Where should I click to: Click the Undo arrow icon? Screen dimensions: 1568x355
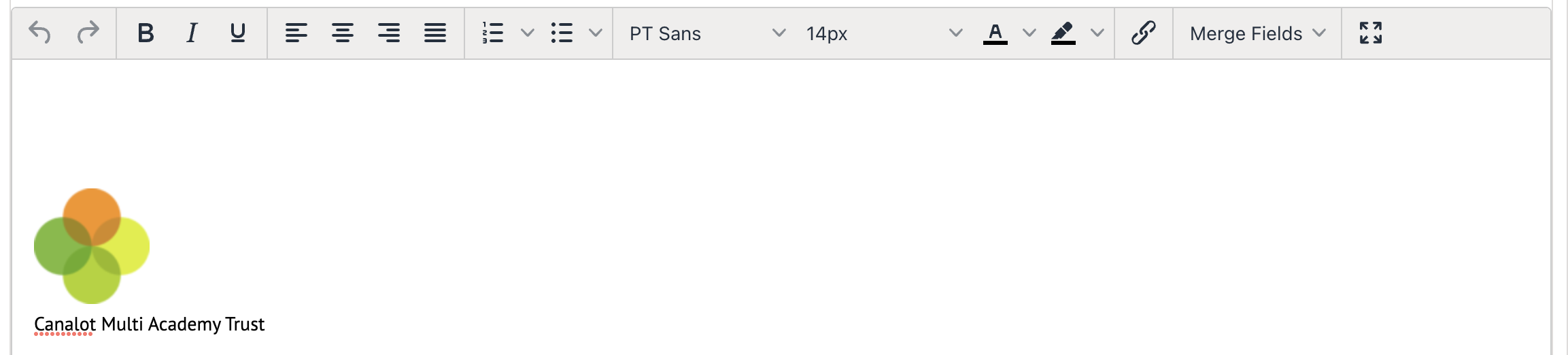[x=40, y=33]
